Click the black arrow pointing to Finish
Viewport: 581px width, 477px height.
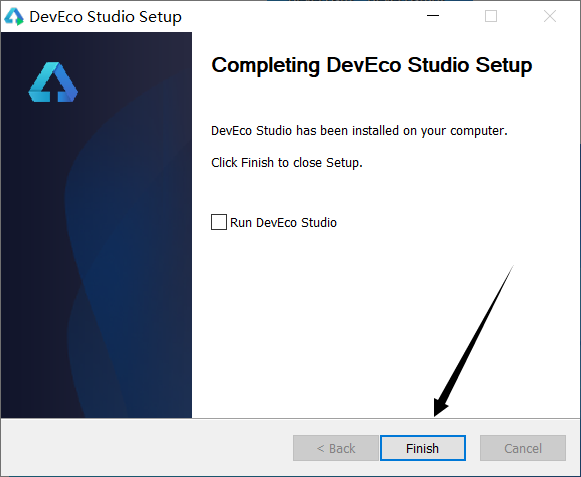[x=474, y=341]
